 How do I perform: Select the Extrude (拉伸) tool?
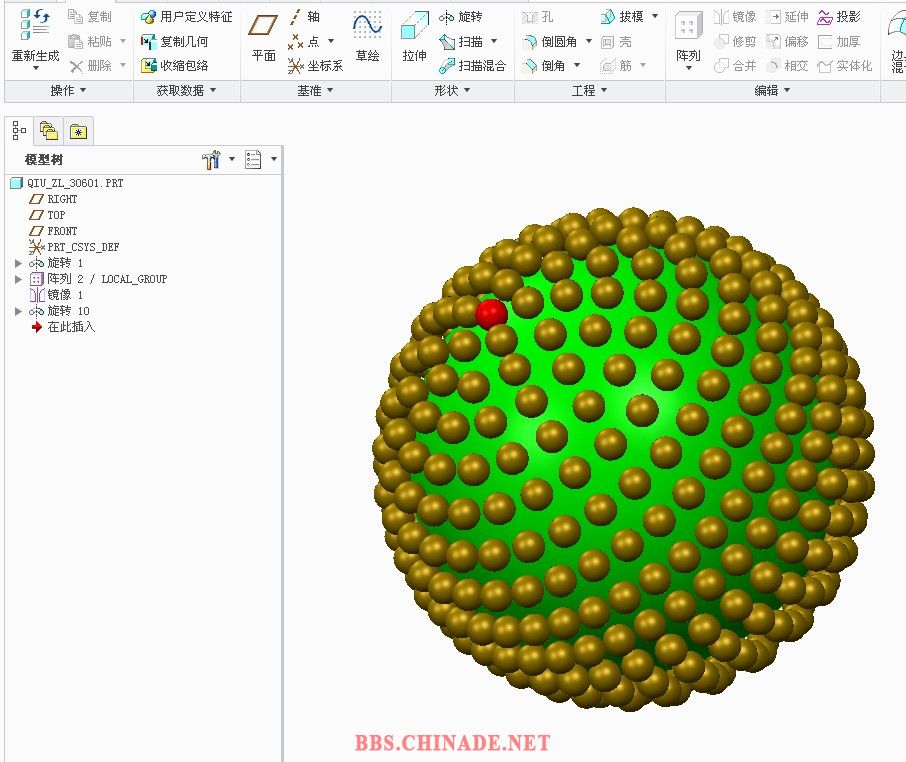click(414, 37)
